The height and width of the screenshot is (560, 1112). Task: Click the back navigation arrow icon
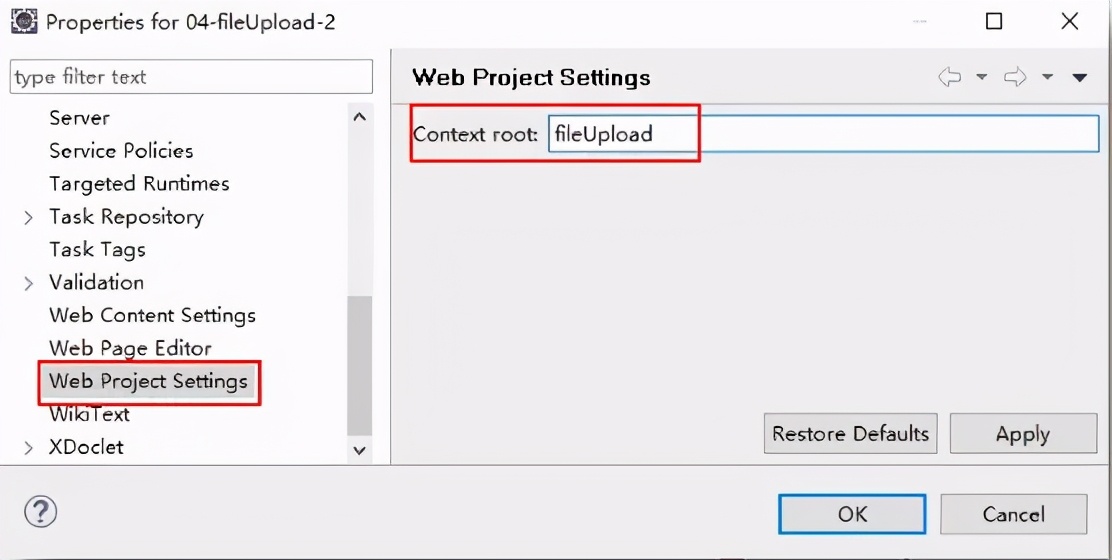(949, 78)
